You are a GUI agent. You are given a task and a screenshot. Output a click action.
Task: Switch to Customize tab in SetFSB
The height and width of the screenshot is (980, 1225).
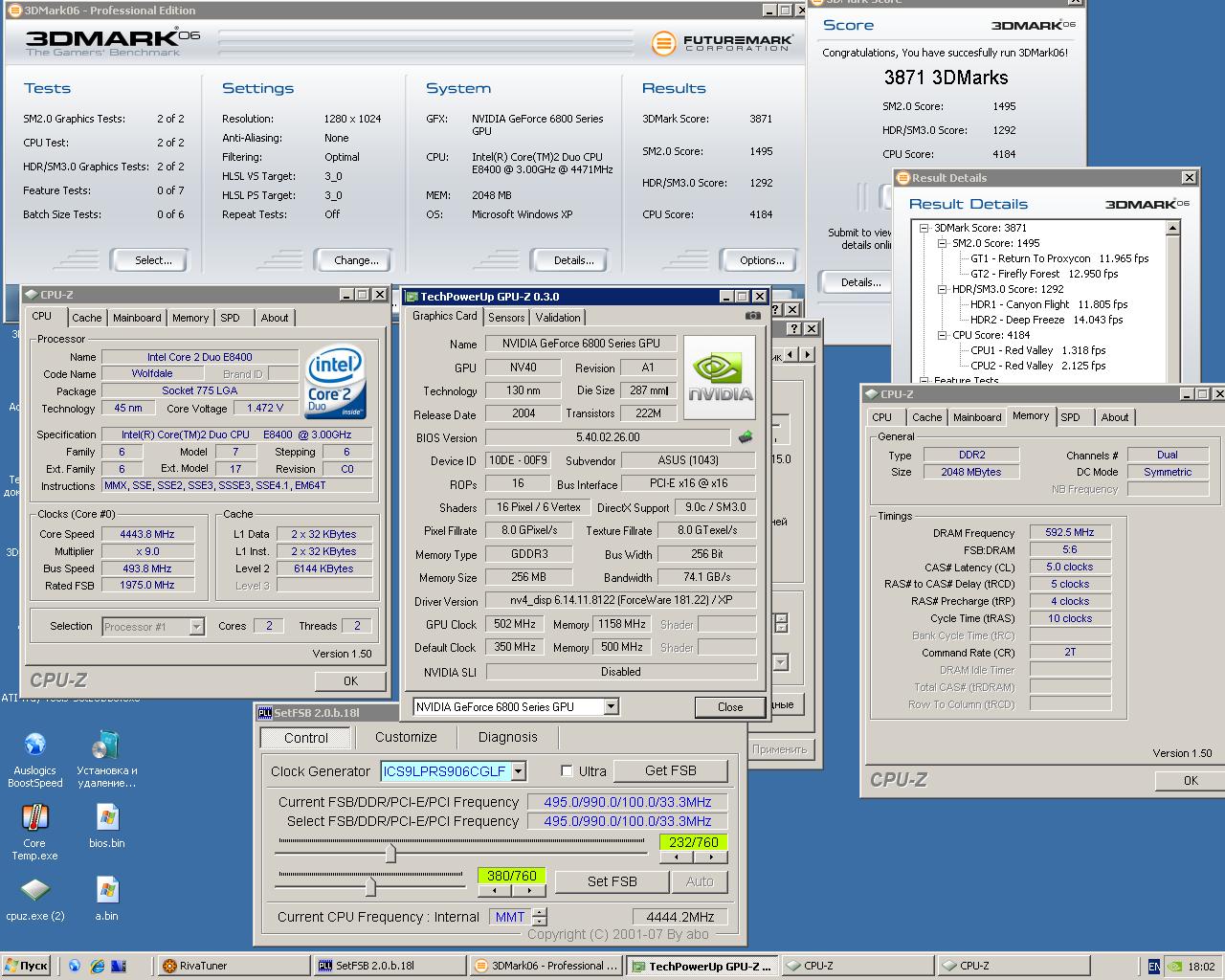[406, 737]
